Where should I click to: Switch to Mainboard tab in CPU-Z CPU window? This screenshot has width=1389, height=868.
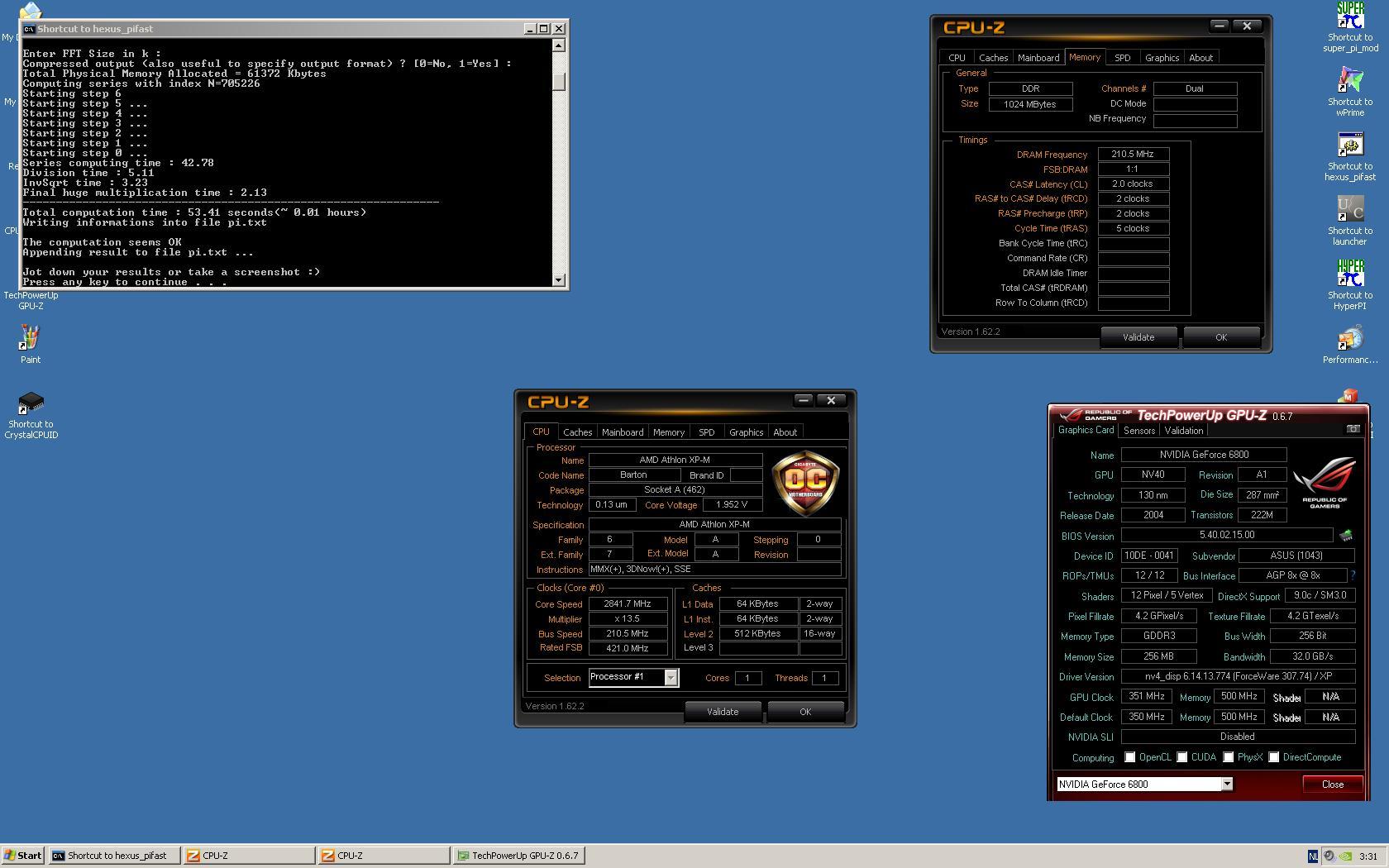point(623,432)
